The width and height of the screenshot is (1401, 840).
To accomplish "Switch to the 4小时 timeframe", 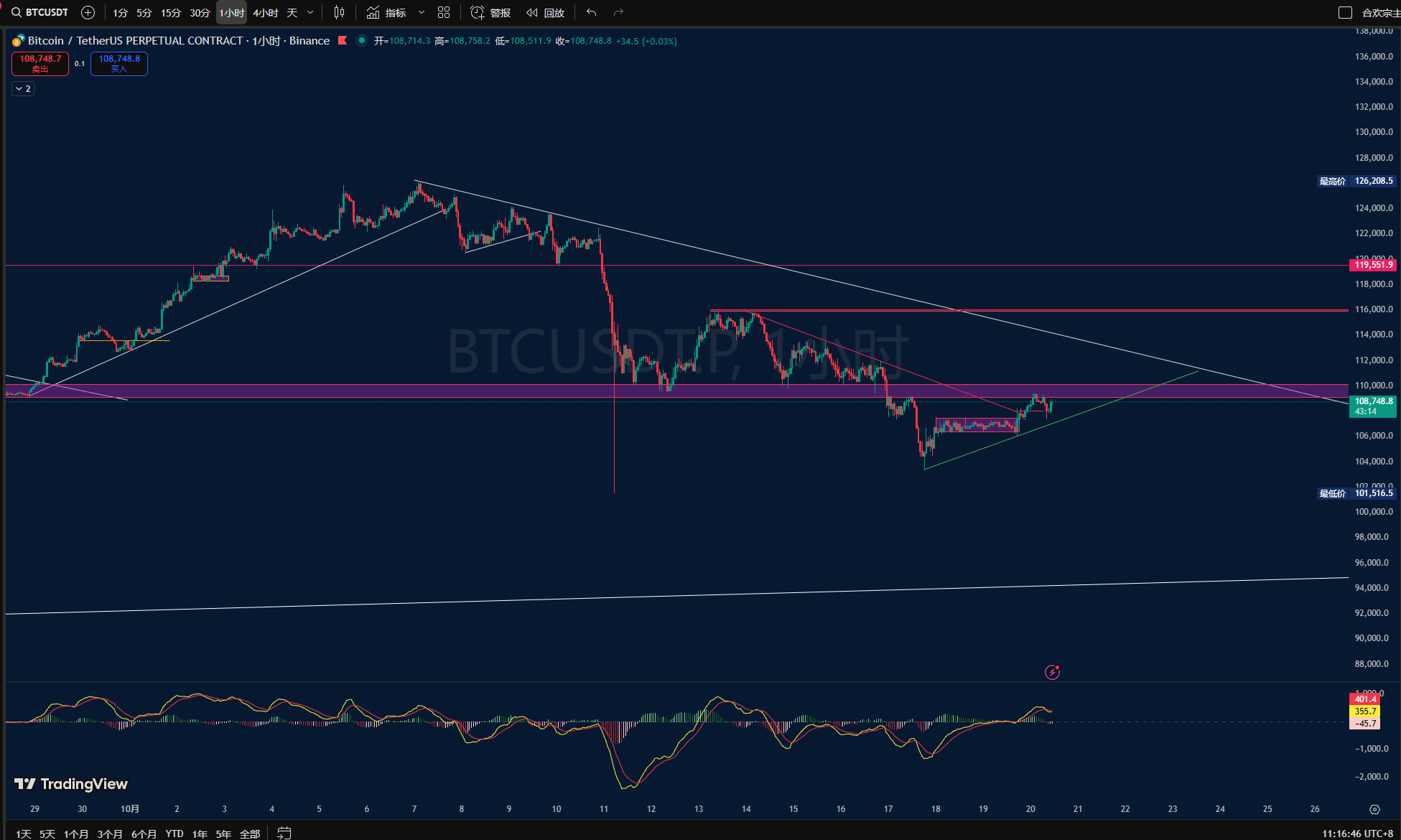I will 265,12.
